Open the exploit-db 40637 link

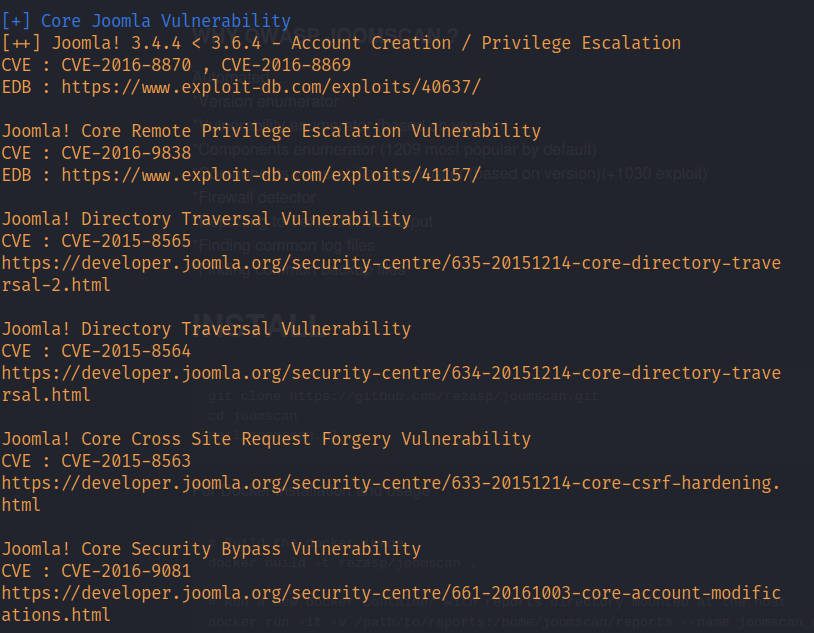click(271, 87)
